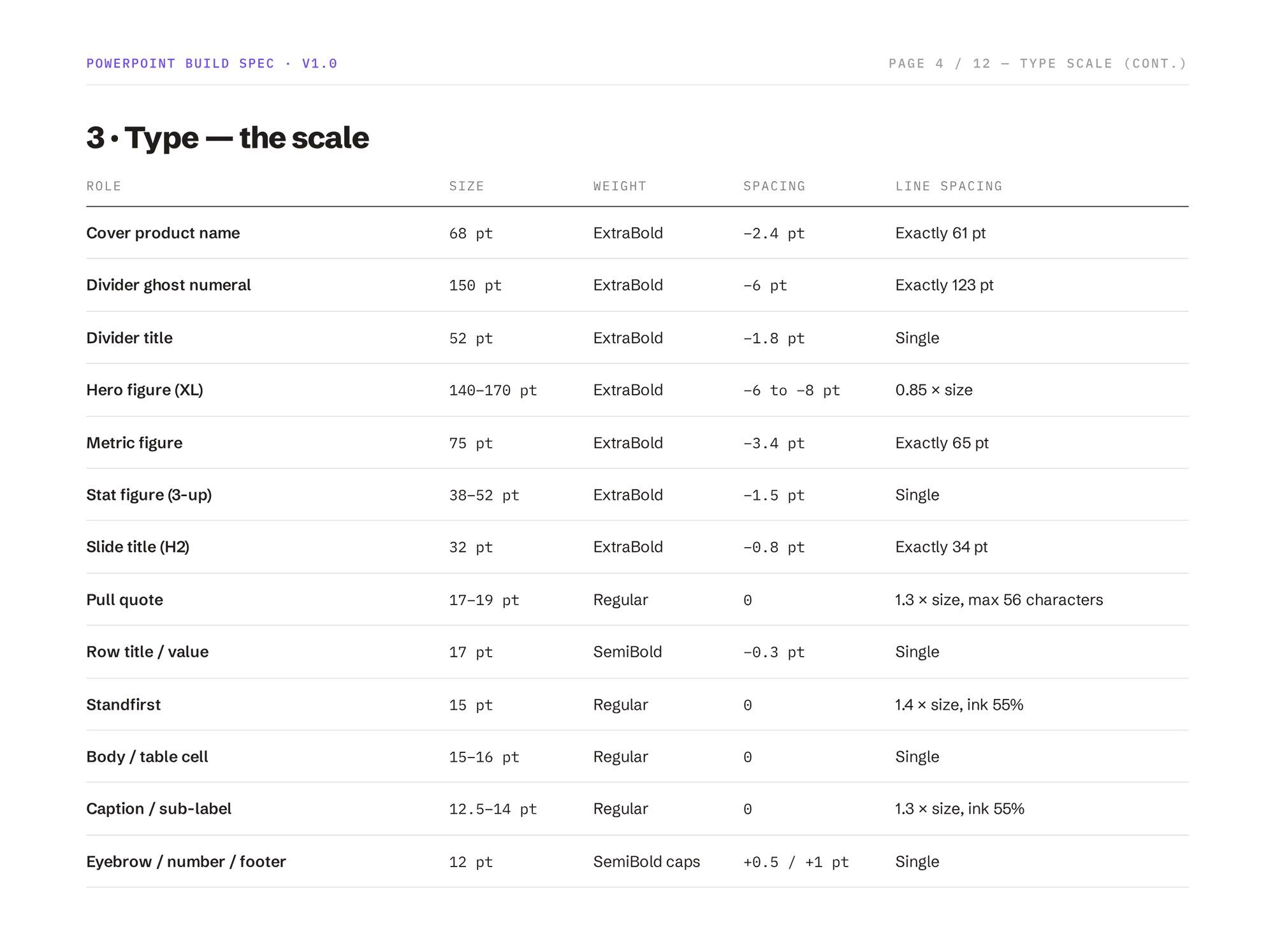Viewport: 1275px width, 952px height.
Task: Click the '12.5–14 pt' size value
Action: [493, 810]
